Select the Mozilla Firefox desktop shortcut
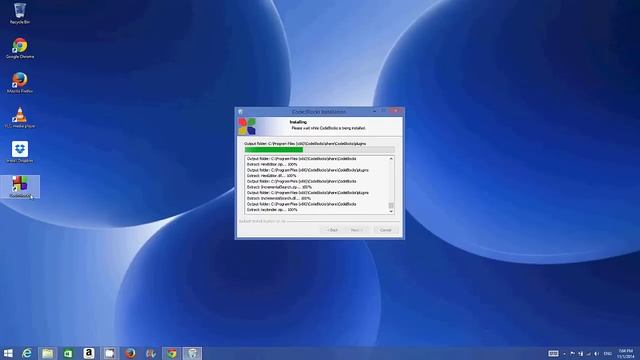The width and height of the screenshot is (640, 360). tap(20, 83)
